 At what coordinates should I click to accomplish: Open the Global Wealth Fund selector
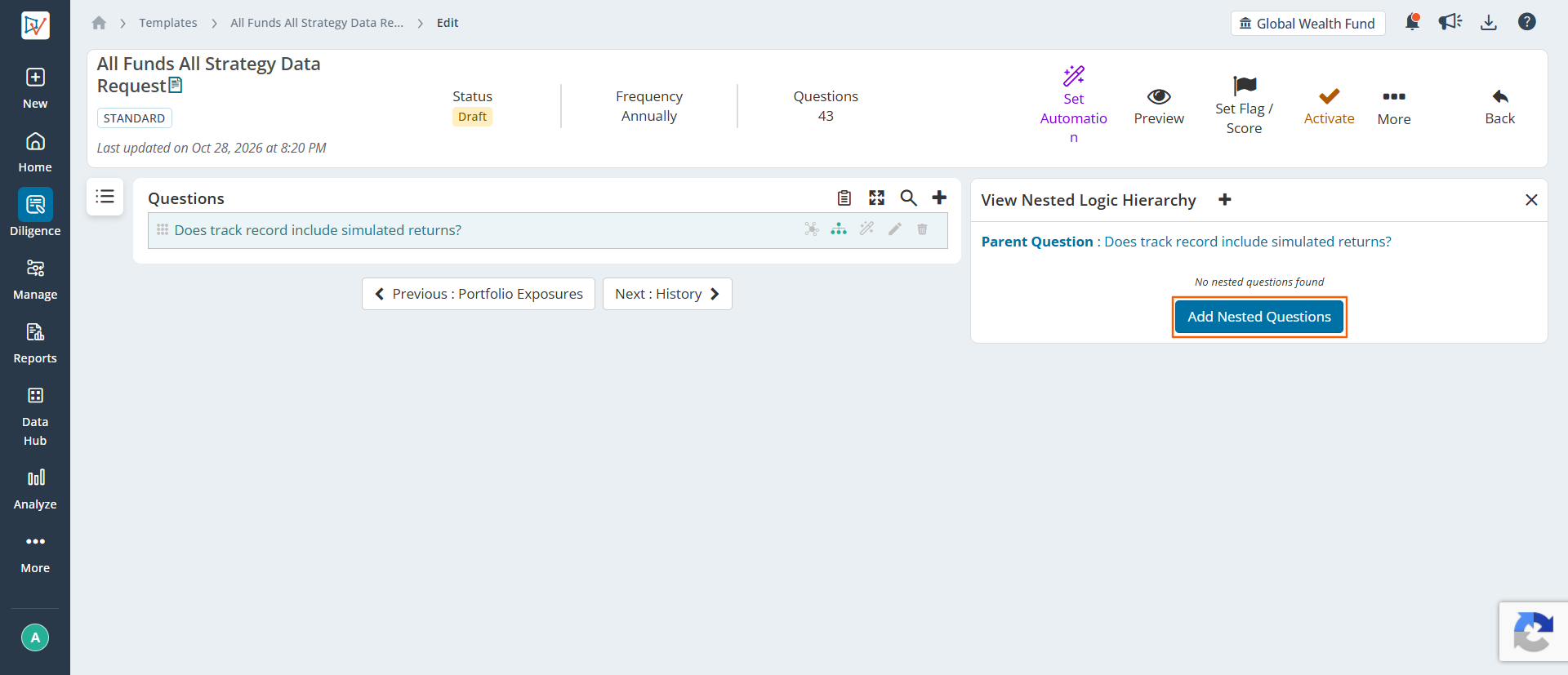pos(1307,23)
